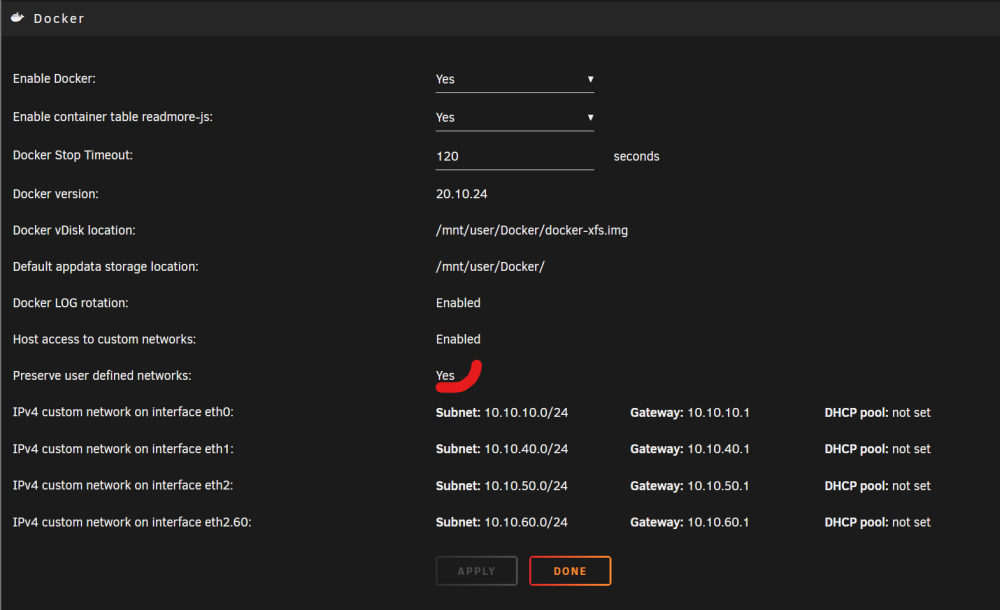Image resolution: width=1000 pixels, height=610 pixels.
Task: Select the Docker version value 20.10.24
Action: pos(462,194)
